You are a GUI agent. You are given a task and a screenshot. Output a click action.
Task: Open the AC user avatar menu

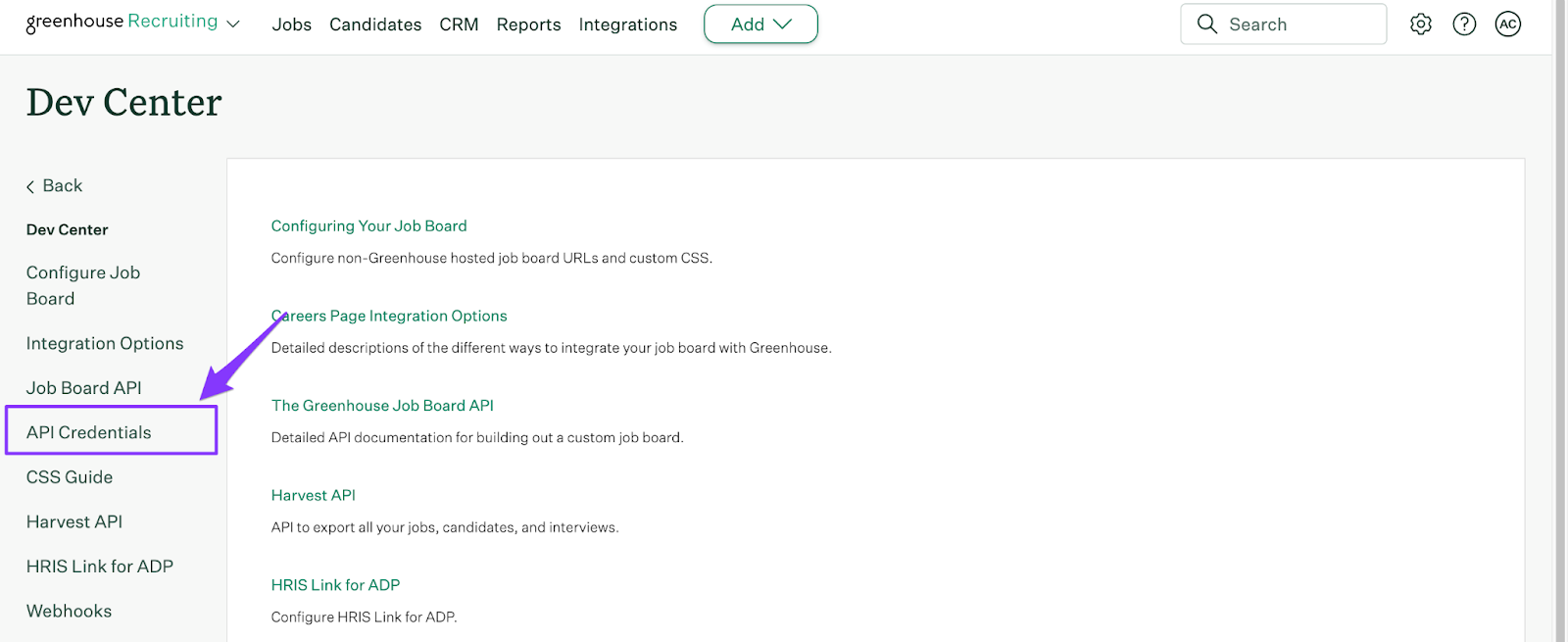tap(1507, 25)
